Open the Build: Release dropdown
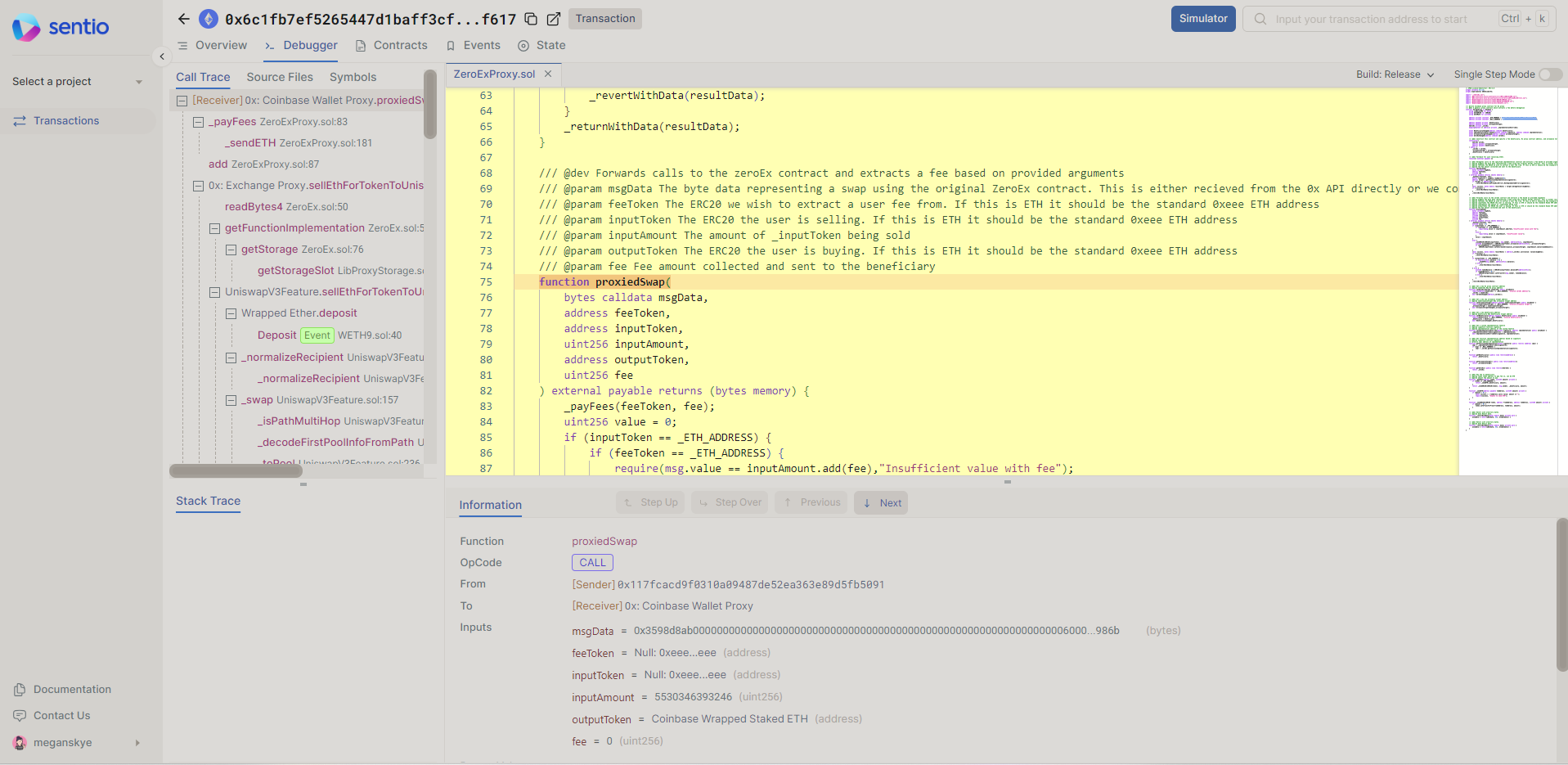Image resolution: width=1568 pixels, height=765 pixels. [1395, 74]
